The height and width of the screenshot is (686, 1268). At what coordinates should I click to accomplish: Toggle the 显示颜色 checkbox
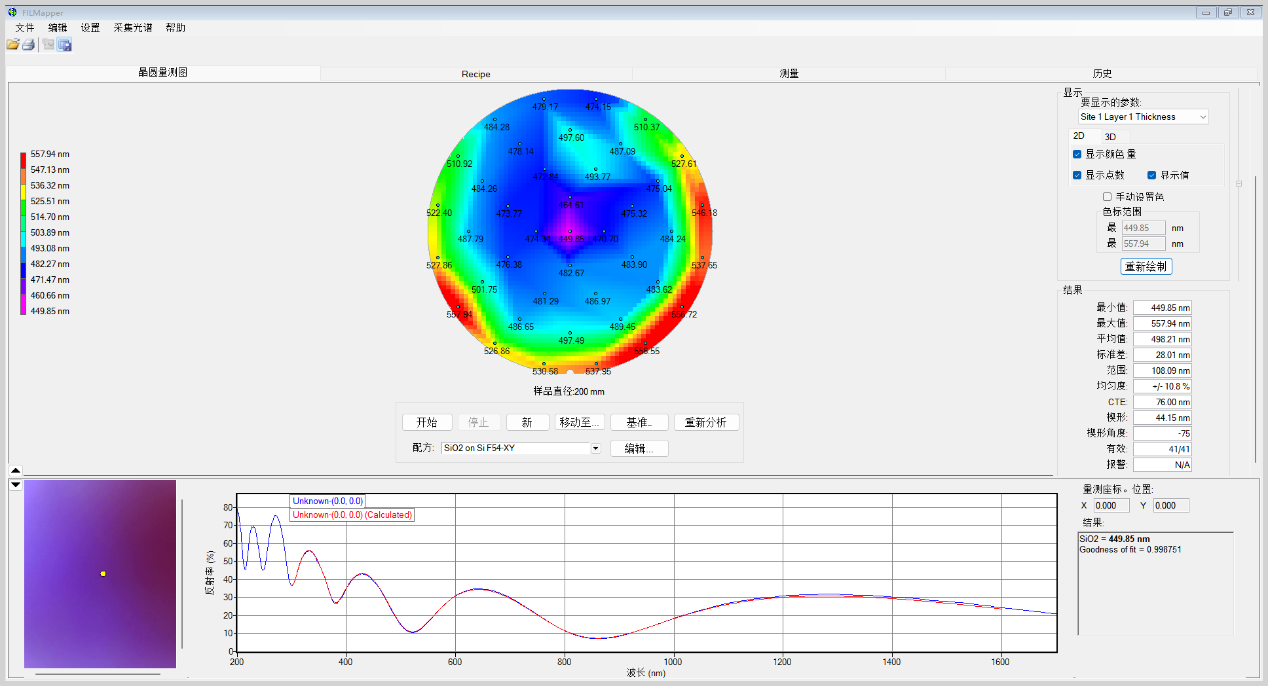tap(1077, 154)
